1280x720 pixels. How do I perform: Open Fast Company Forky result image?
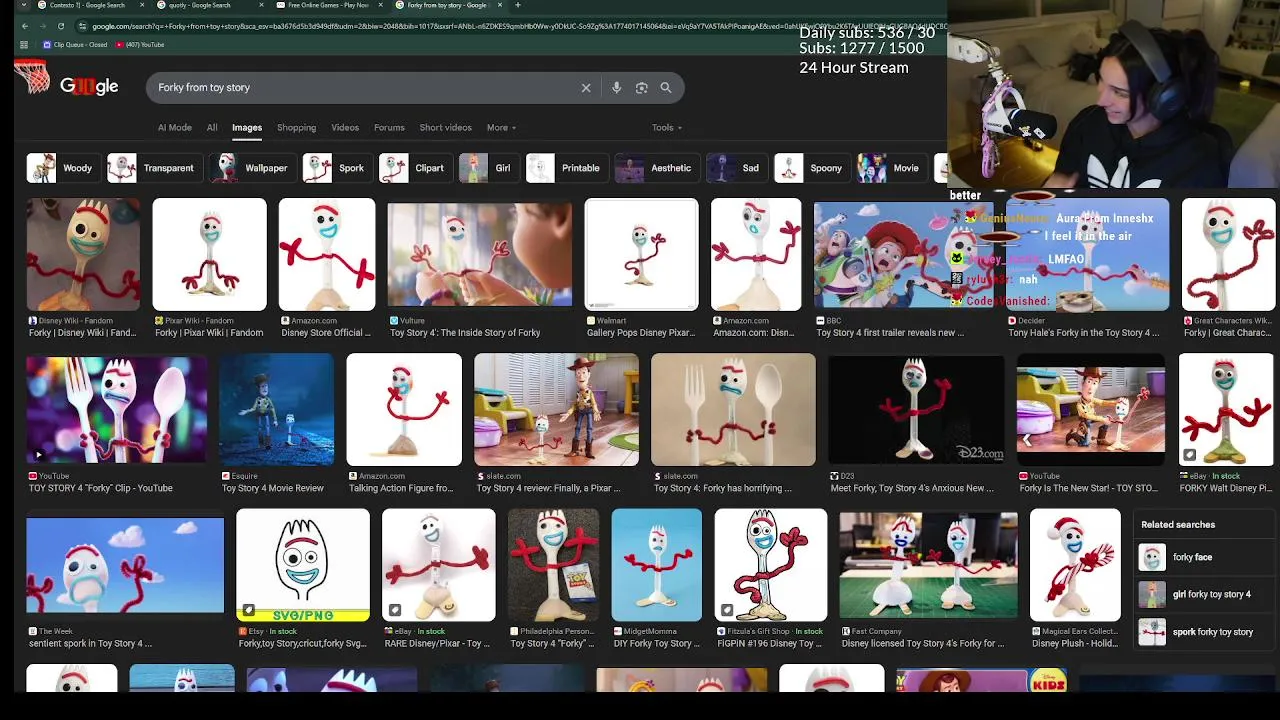929,565
